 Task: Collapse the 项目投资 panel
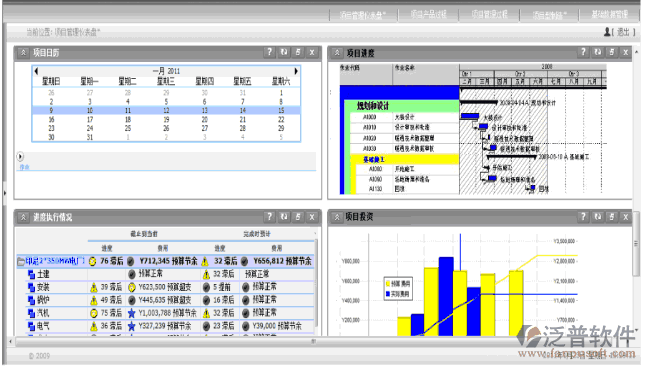pyautogui.click(x=337, y=217)
